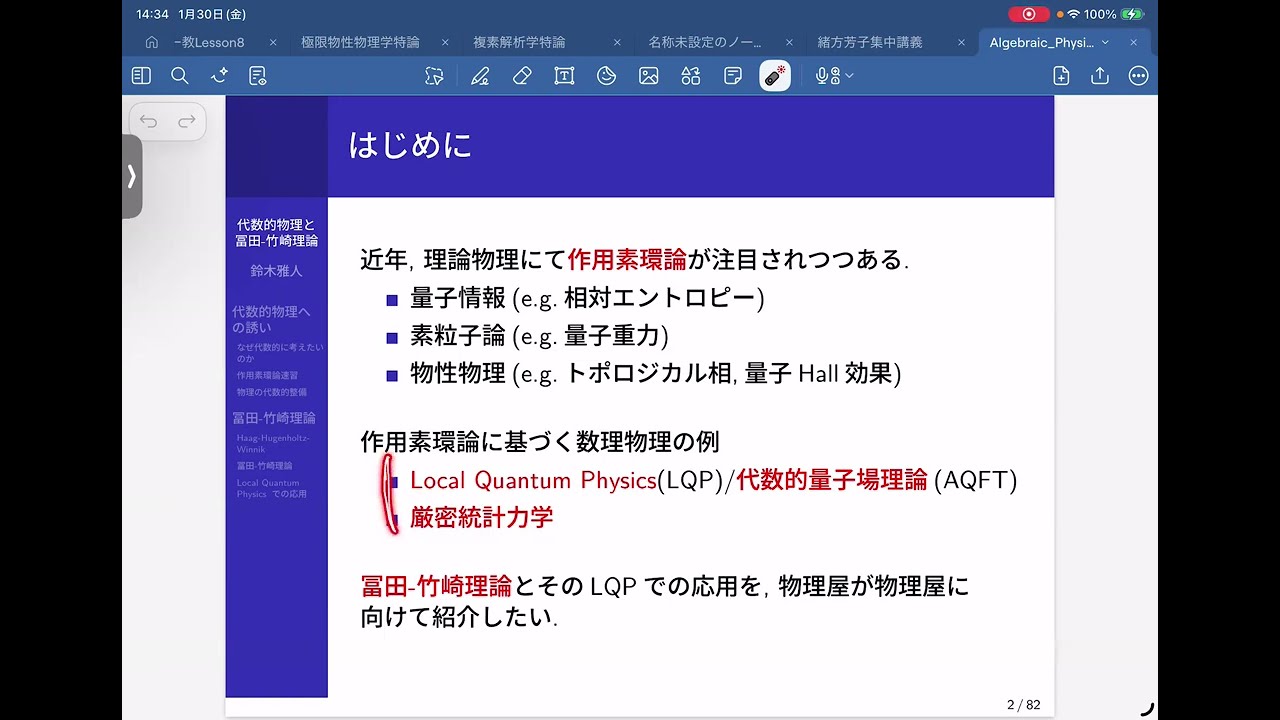The image size is (1280, 720).
Task: Click the 物理の代数的整備 sidebar entry
Action: click(x=272, y=392)
